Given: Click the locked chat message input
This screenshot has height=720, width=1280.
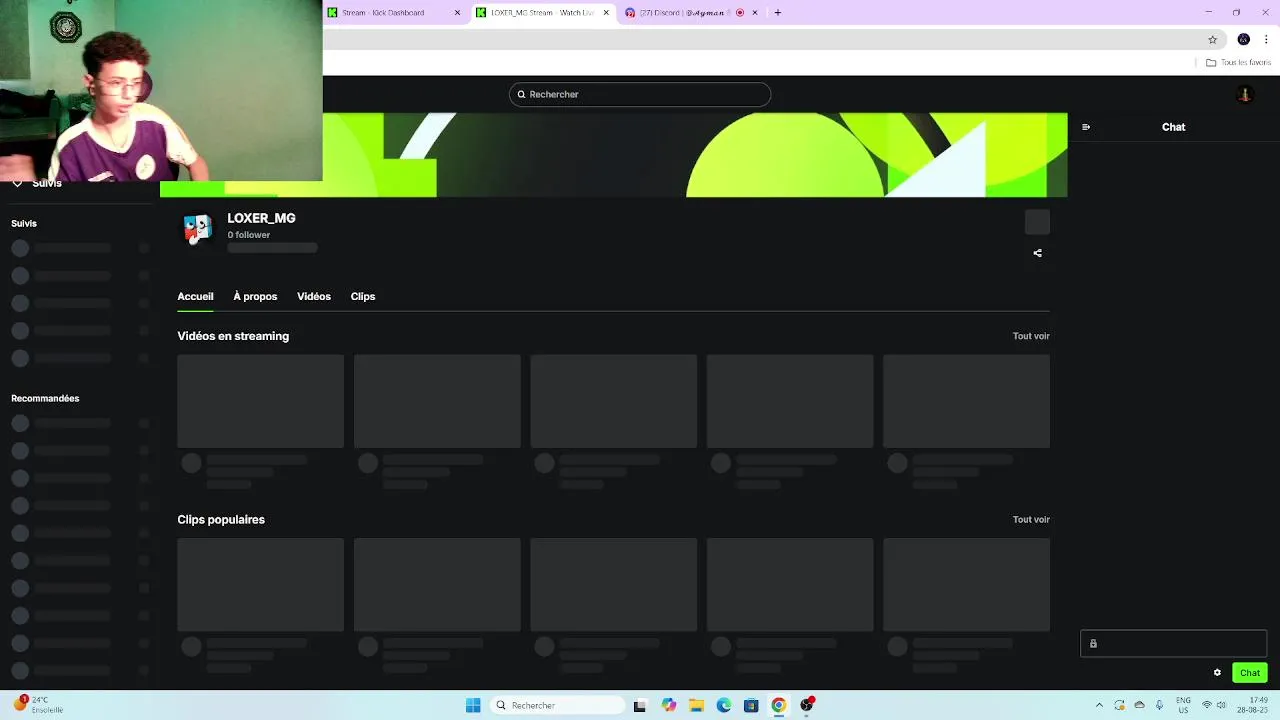Looking at the screenshot, I should point(1174,644).
